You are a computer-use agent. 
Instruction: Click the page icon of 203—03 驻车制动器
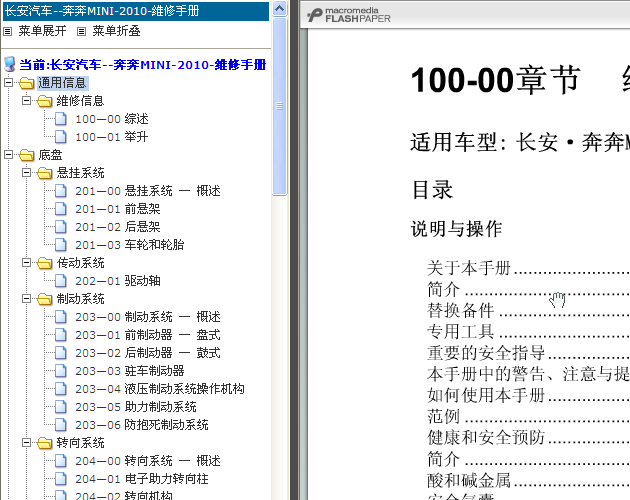coord(61,371)
